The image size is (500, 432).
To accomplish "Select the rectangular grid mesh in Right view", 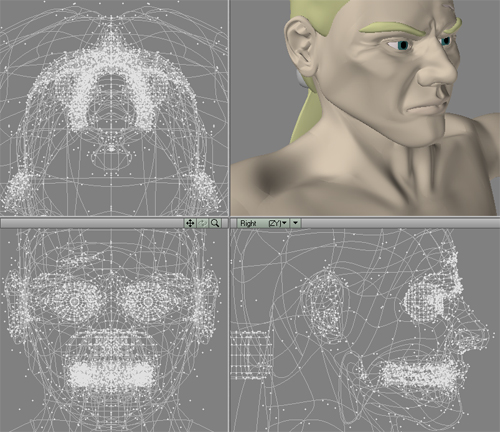I will pyautogui.click(x=252, y=355).
